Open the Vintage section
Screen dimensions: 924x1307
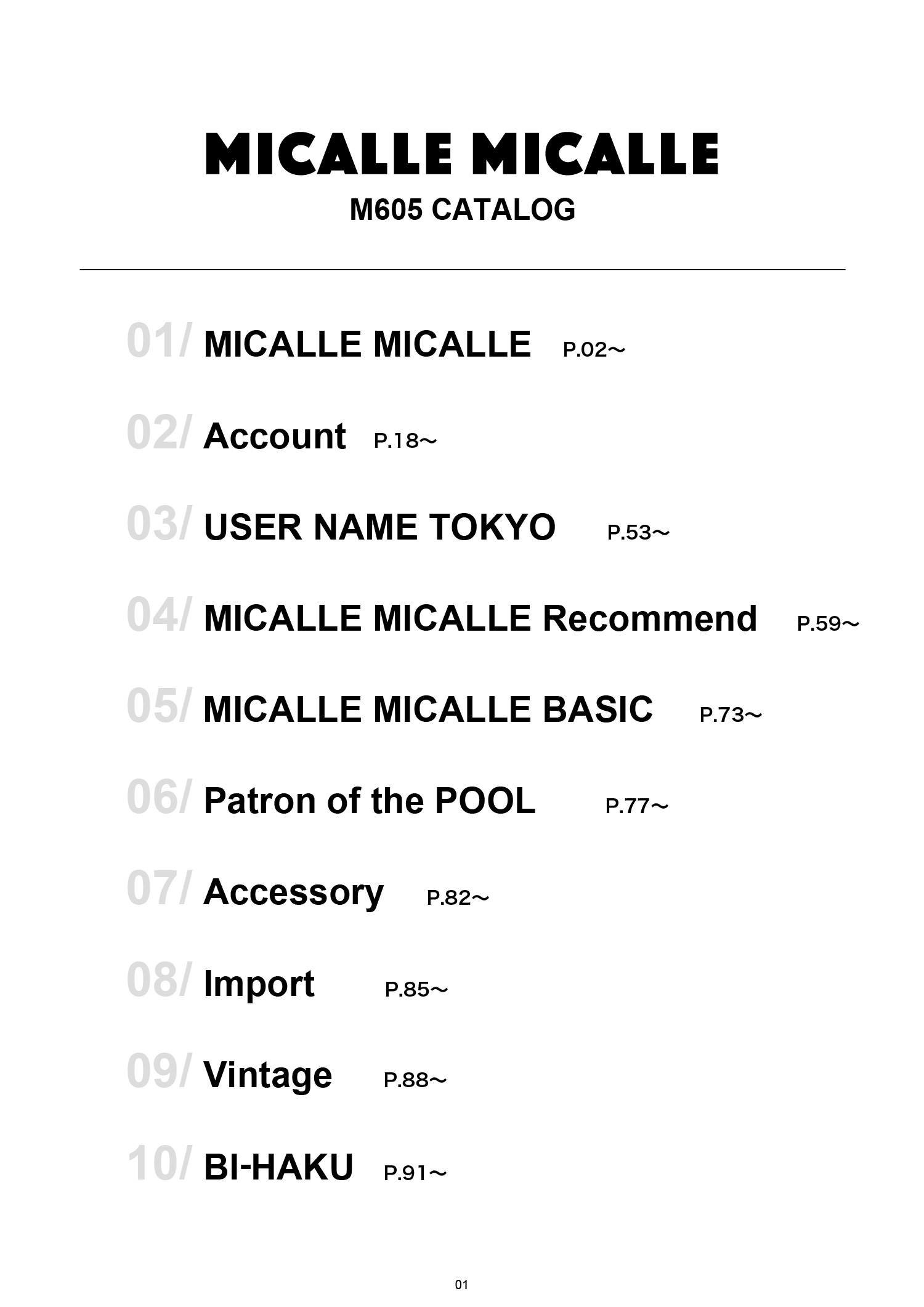[x=267, y=1075]
